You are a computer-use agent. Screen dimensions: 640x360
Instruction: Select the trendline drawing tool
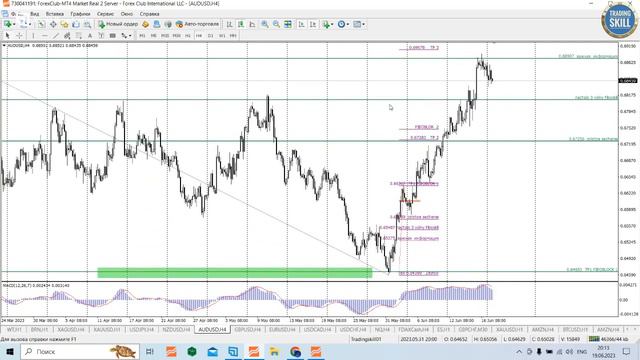56,36
